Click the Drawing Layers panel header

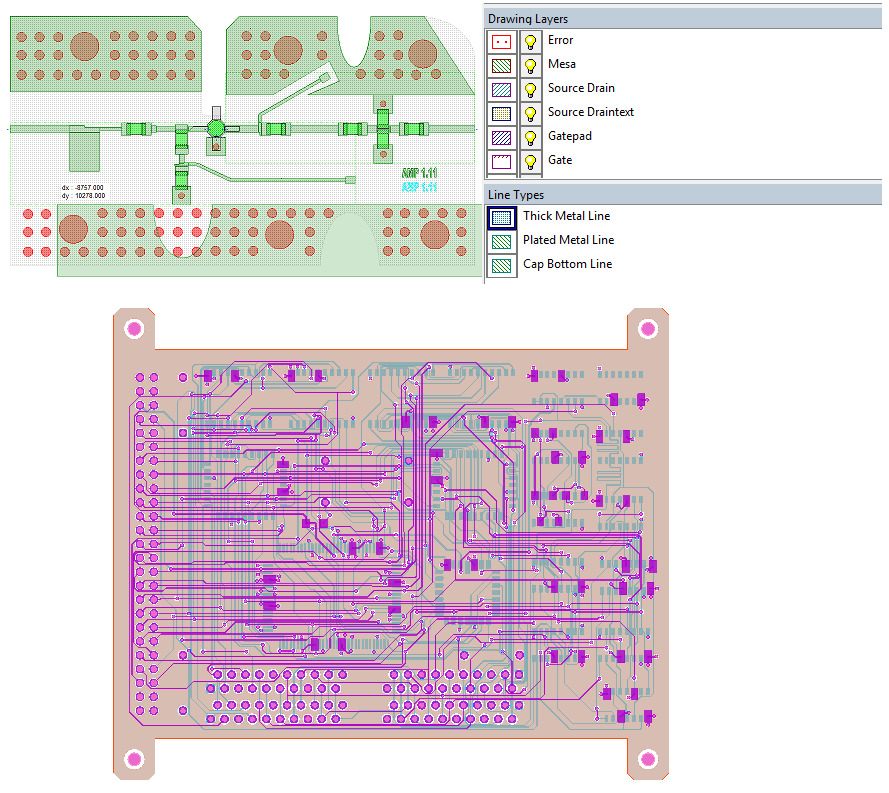pos(683,19)
